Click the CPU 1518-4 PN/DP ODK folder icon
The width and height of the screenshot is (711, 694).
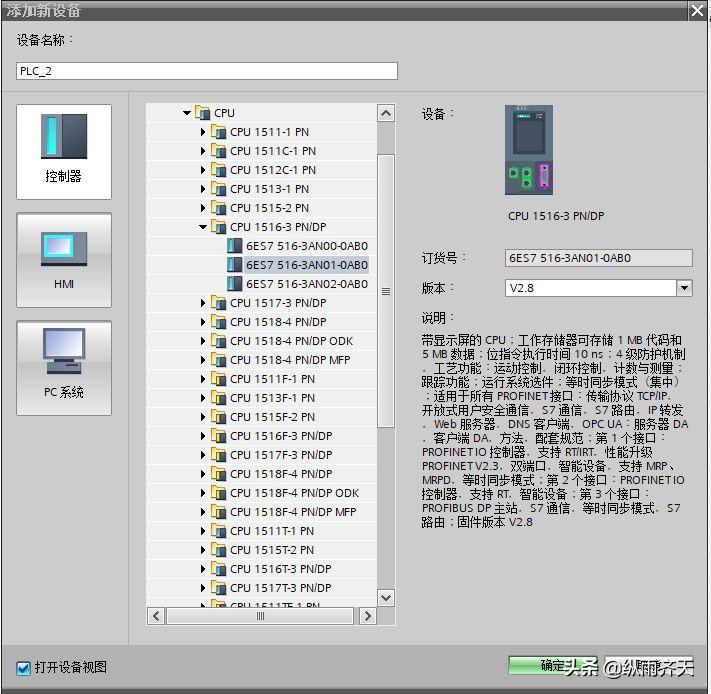(x=219, y=341)
